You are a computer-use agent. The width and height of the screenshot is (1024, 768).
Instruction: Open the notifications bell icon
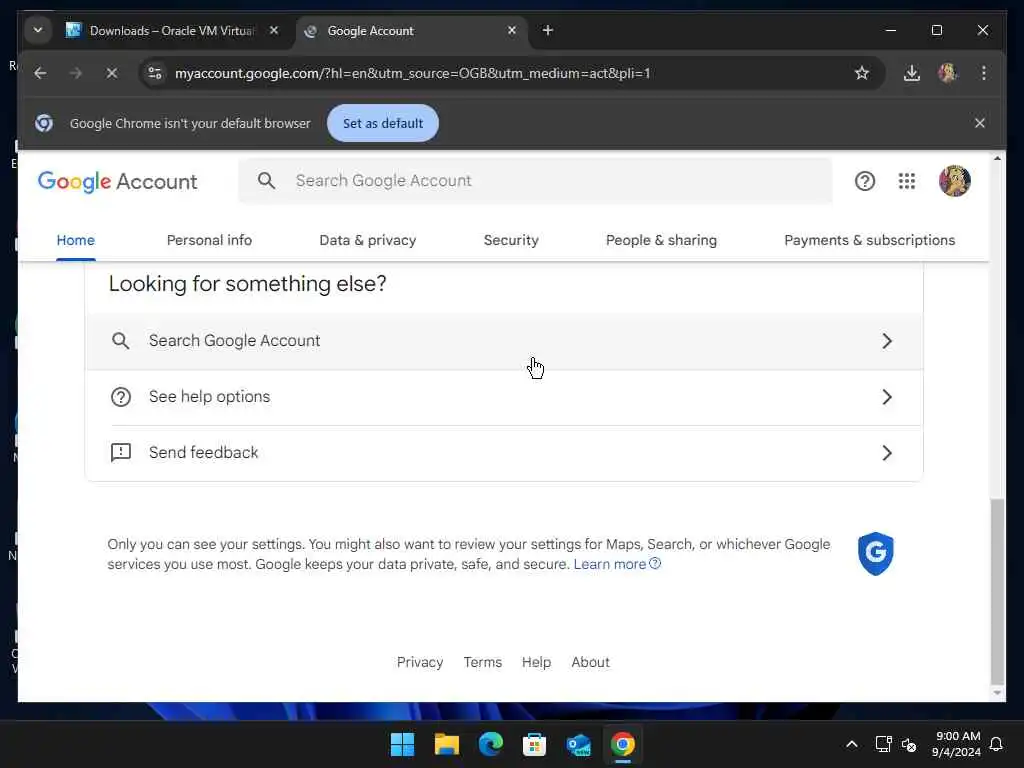tap(996, 744)
